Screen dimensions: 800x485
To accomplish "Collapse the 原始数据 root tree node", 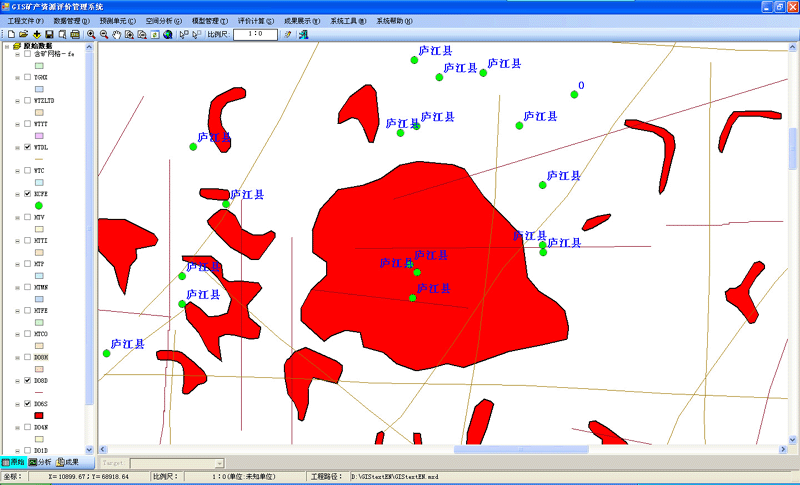I will pyautogui.click(x=6, y=46).
